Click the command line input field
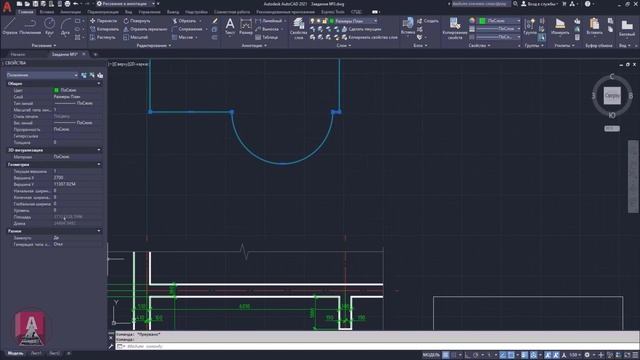 (376, 346)
